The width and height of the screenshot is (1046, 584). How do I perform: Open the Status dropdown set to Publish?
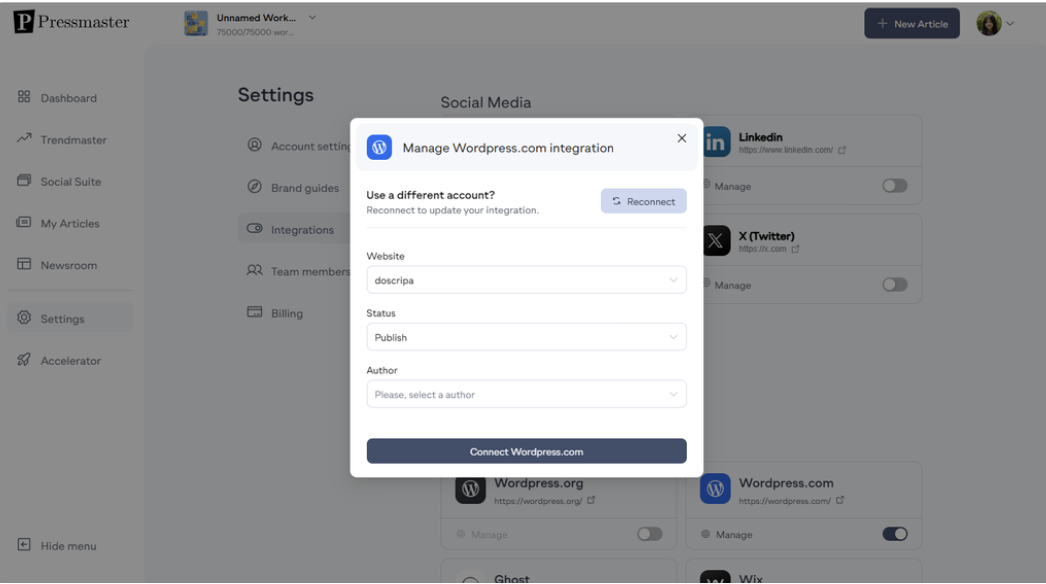click(x=526, y=337)
